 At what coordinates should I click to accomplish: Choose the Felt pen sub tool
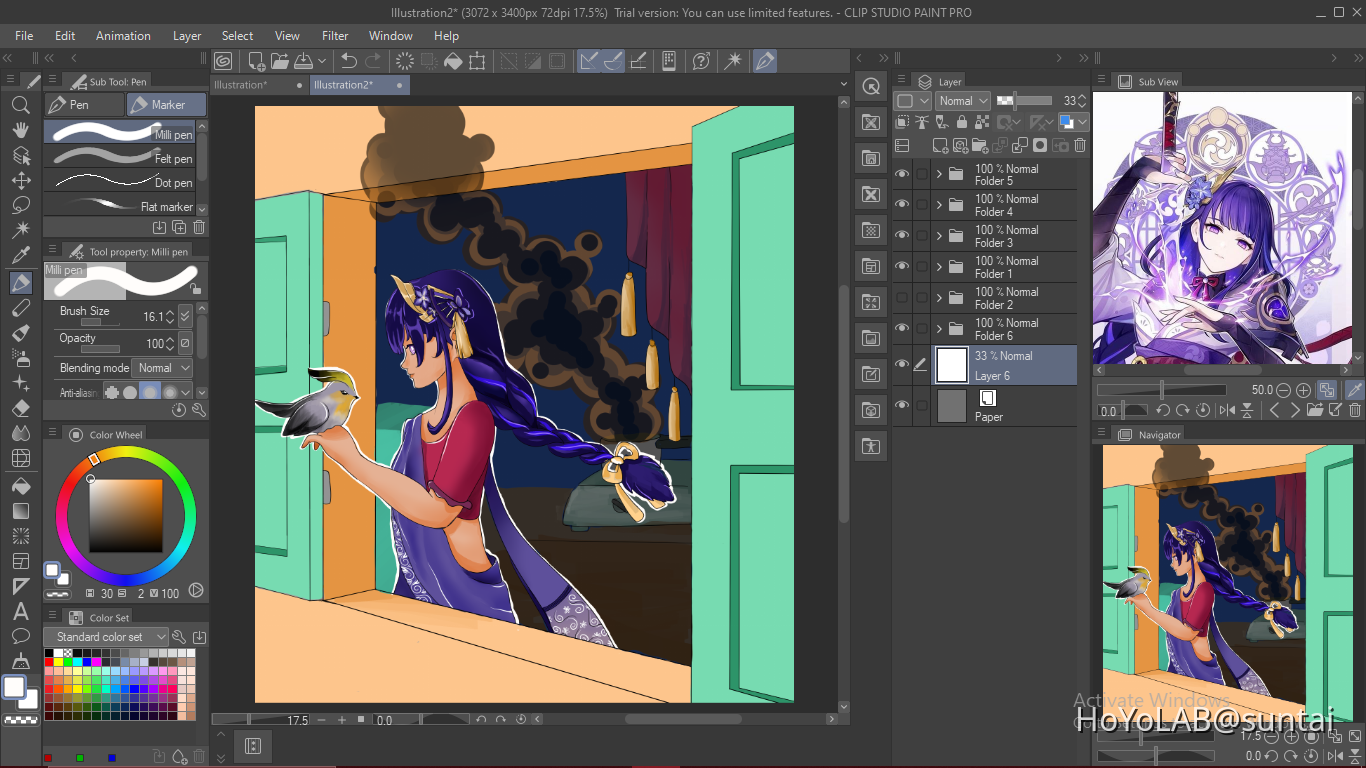(120, 157)
